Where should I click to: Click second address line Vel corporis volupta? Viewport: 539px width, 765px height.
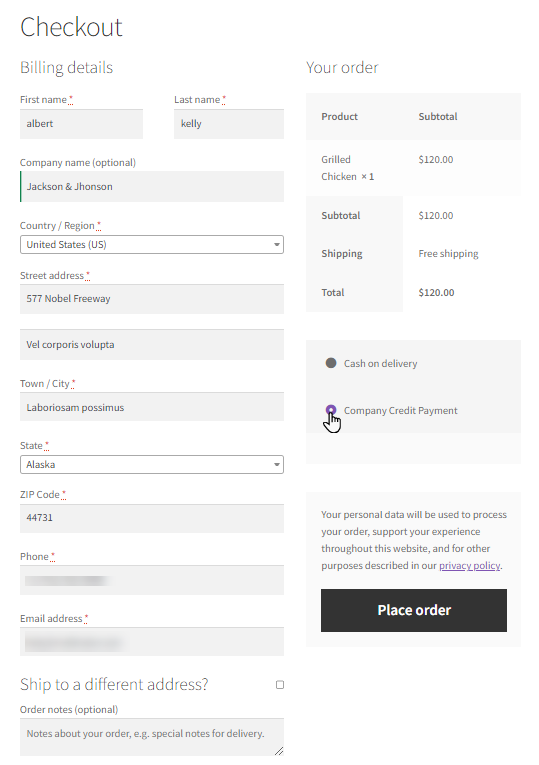pos(152,344)
